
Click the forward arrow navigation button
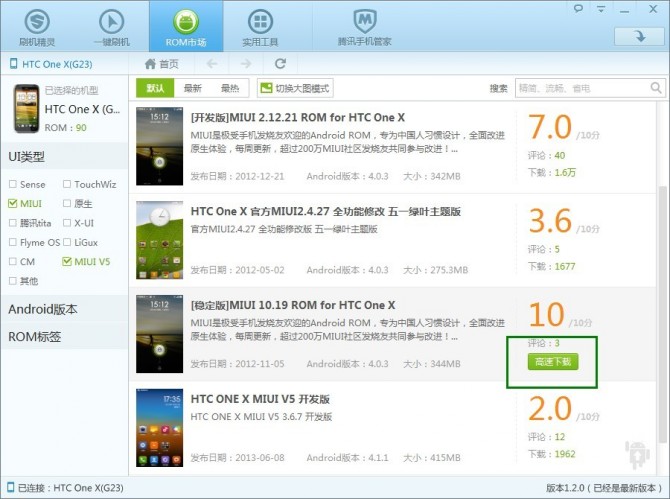[x=246, y=64]
